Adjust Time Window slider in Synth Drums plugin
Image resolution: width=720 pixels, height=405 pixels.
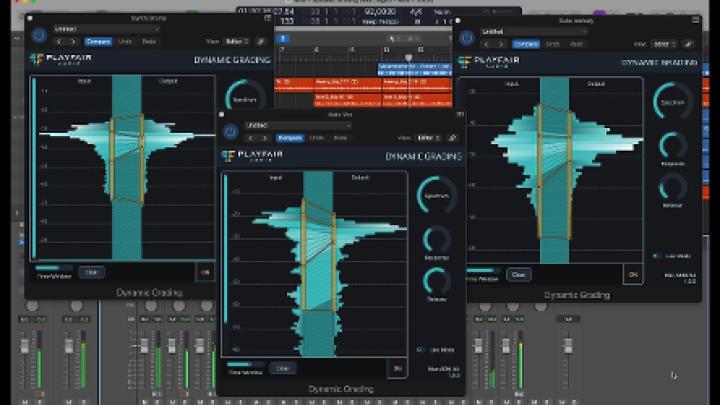click(54, 268)
